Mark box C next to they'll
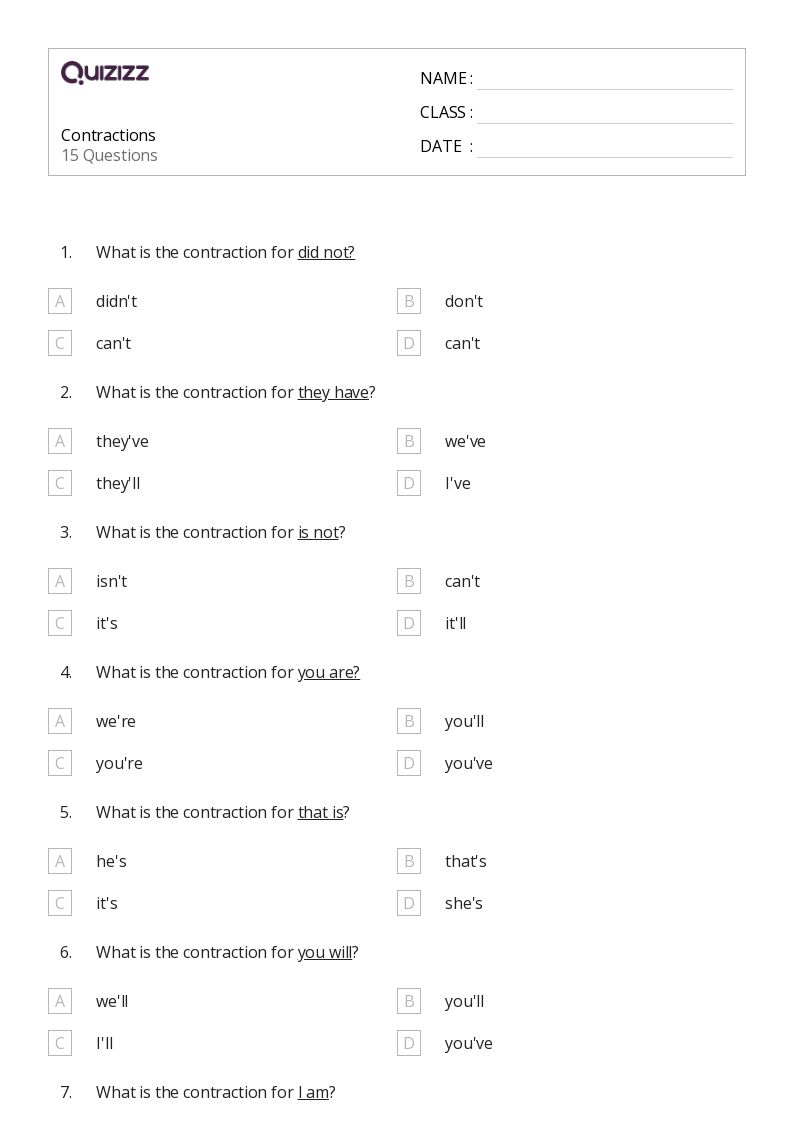Viewport: 794px width, 1123px height. click(x=60, y=483)
